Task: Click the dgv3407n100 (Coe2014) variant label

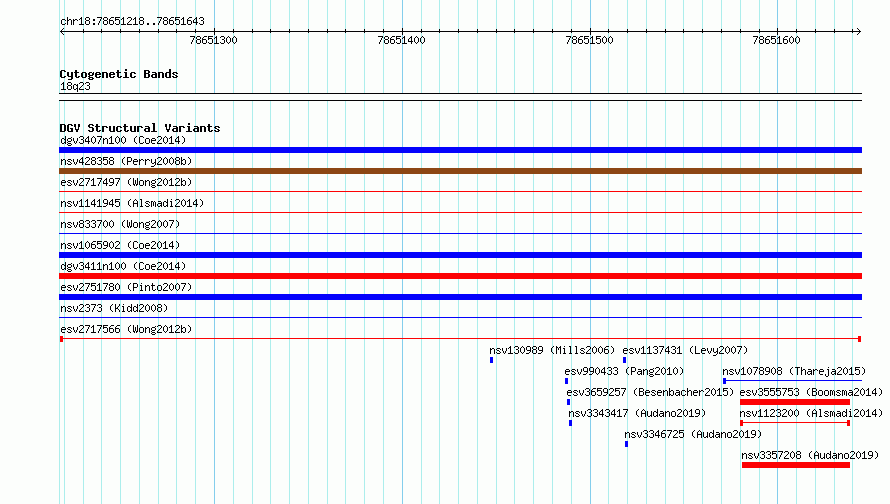Action: 123,140
